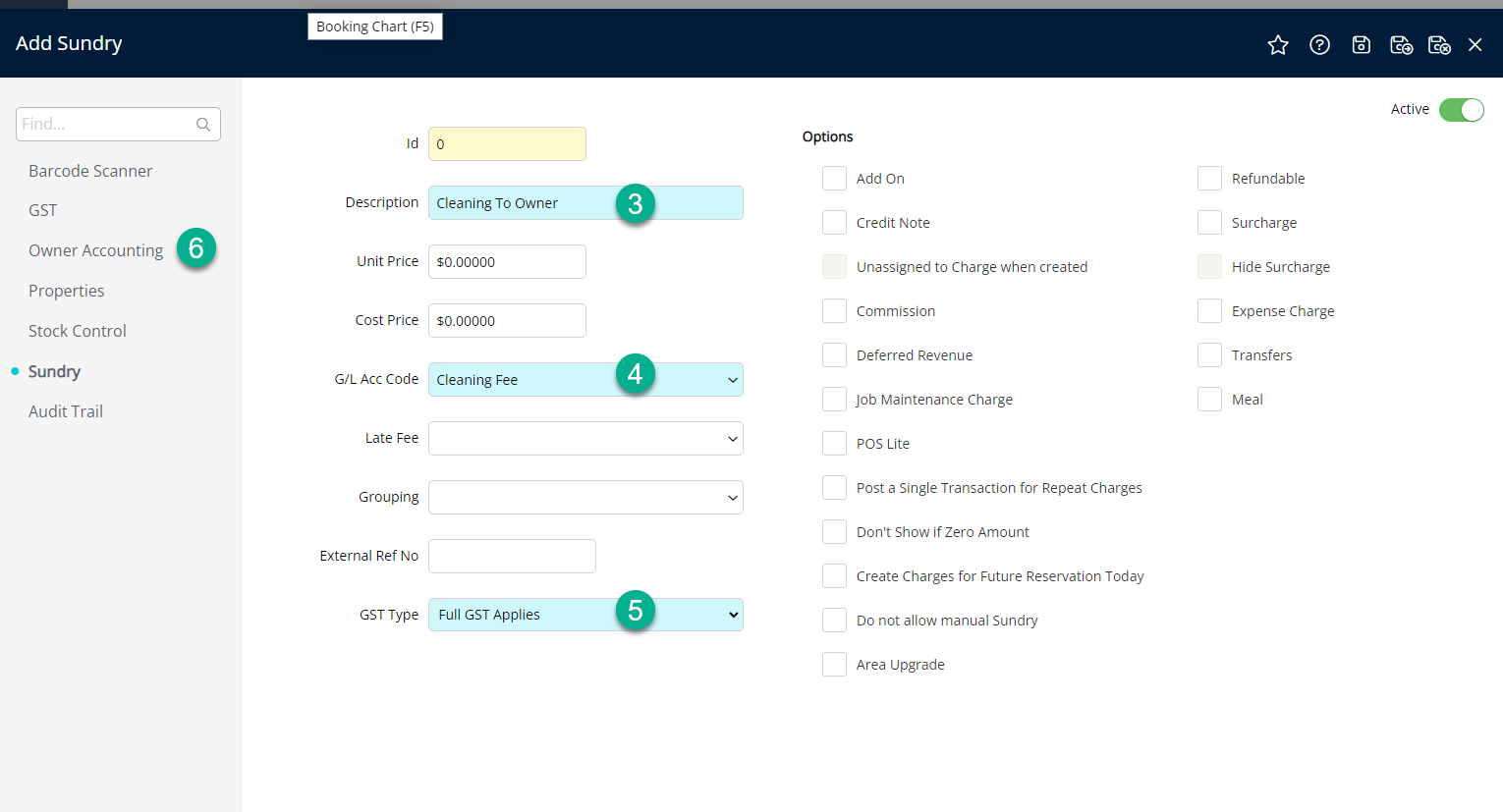The width and height of the screenshot is (1503, 812).
Task: Click Save and exit icon with X badge
Action: point(1439,45)
